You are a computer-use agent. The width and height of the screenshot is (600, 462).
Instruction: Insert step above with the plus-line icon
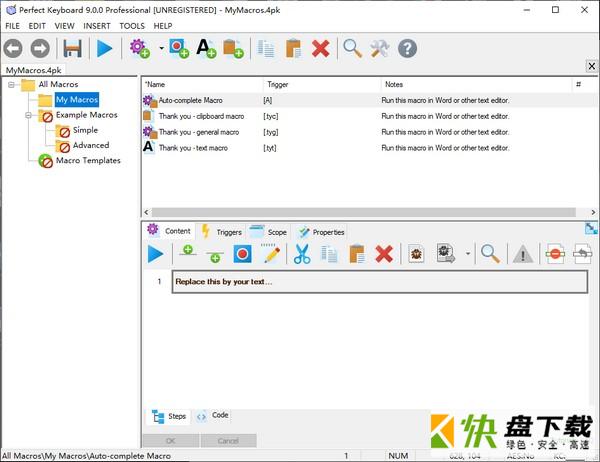point(188,251)
